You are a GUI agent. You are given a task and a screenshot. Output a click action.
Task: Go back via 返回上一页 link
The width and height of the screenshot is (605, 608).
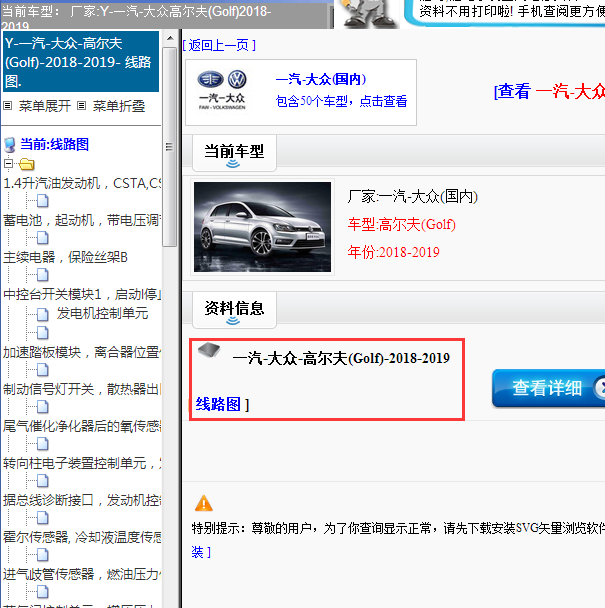(219, 45)
